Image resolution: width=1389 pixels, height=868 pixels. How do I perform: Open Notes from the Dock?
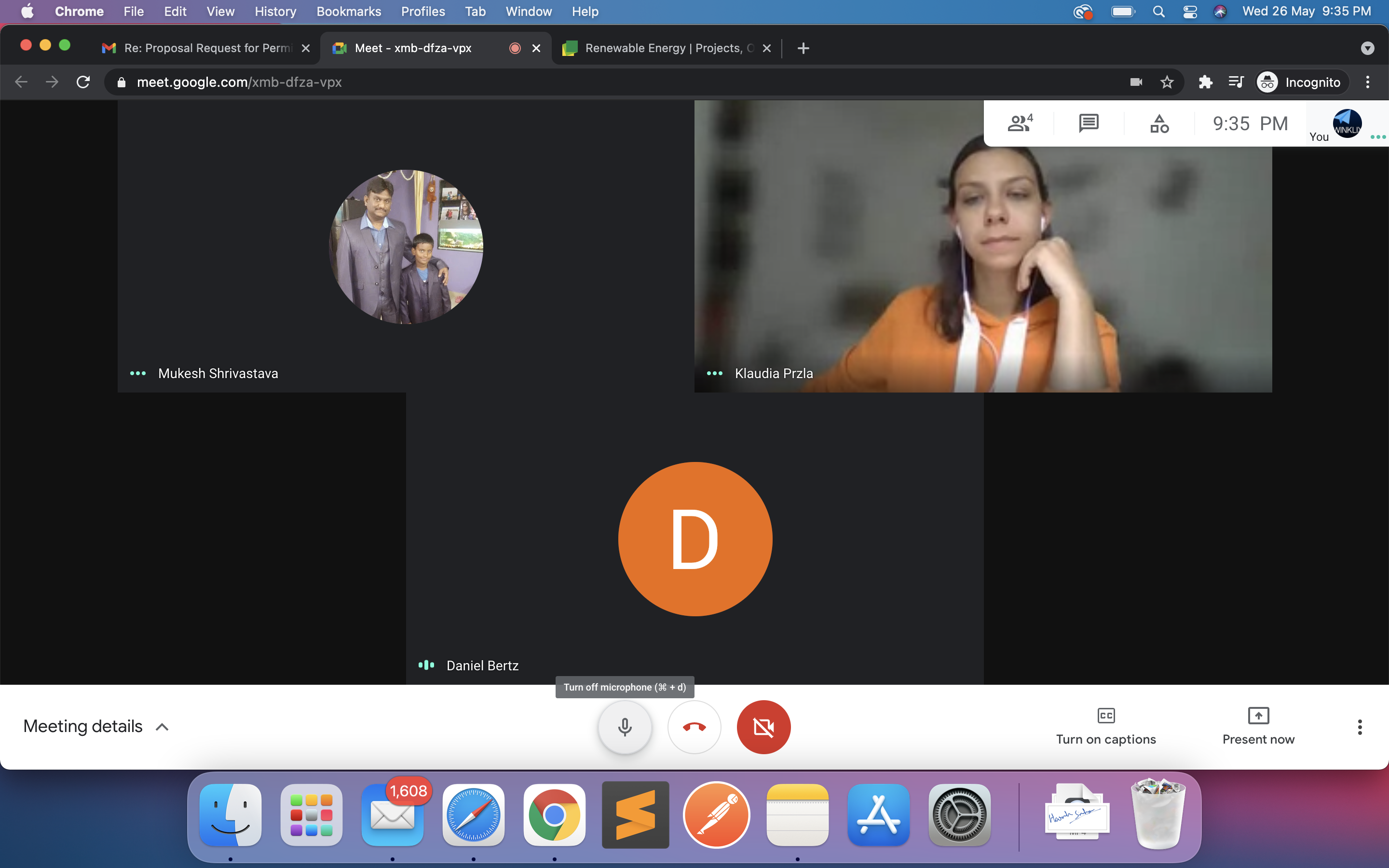[x=797, y=814]
